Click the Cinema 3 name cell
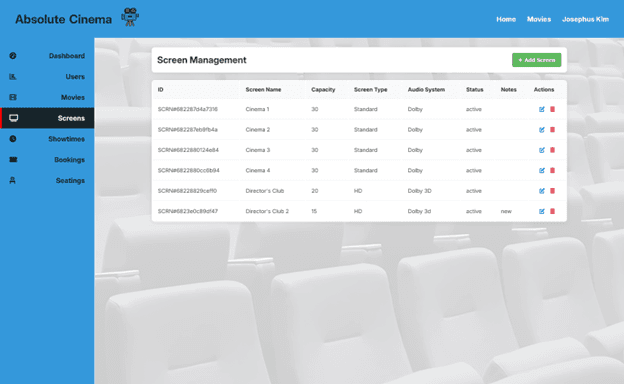Viewport: 624px width, 384px height. (x=257, y=150)
